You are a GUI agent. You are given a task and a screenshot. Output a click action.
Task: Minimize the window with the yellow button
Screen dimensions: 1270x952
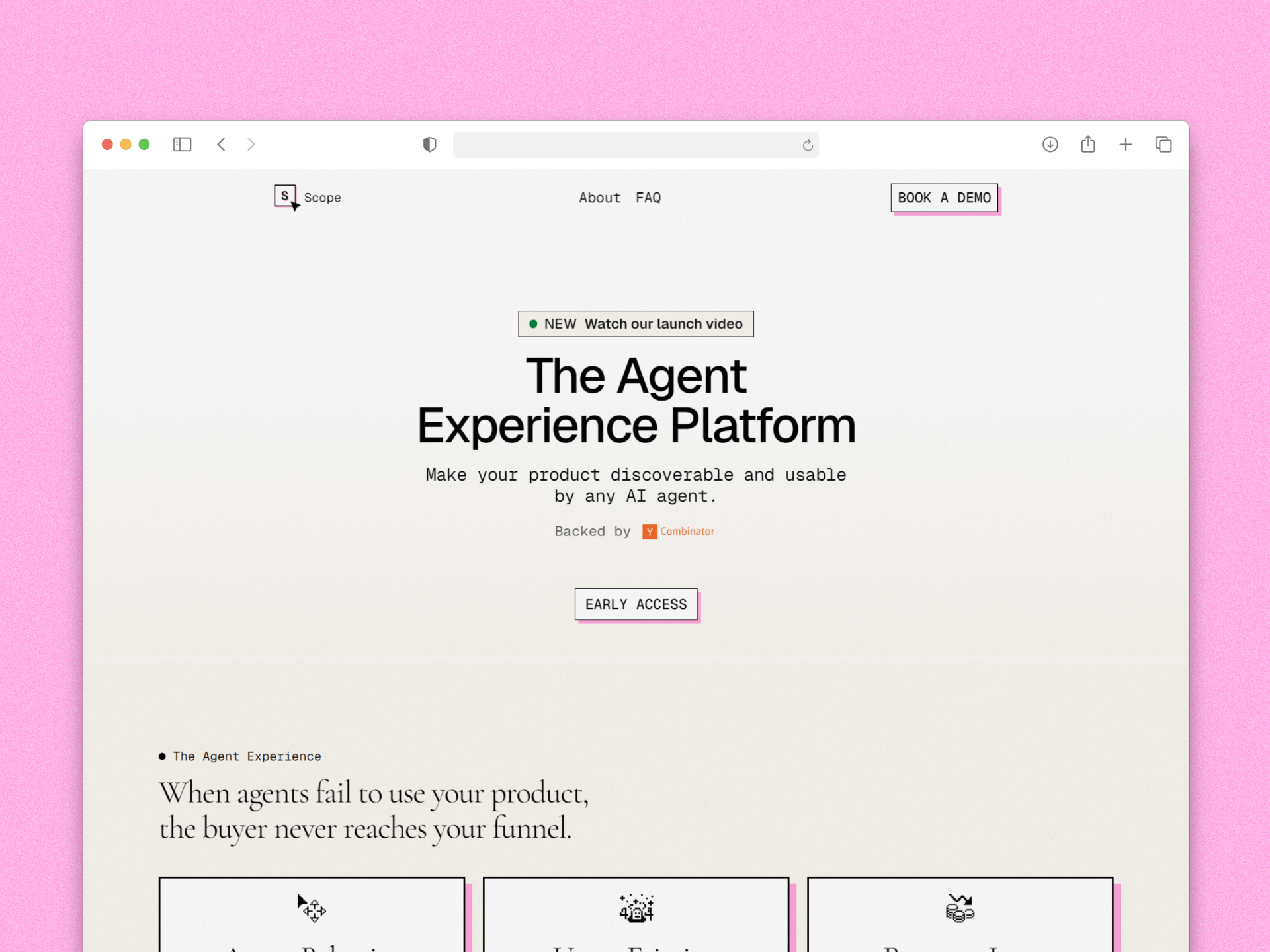point(126,144)
